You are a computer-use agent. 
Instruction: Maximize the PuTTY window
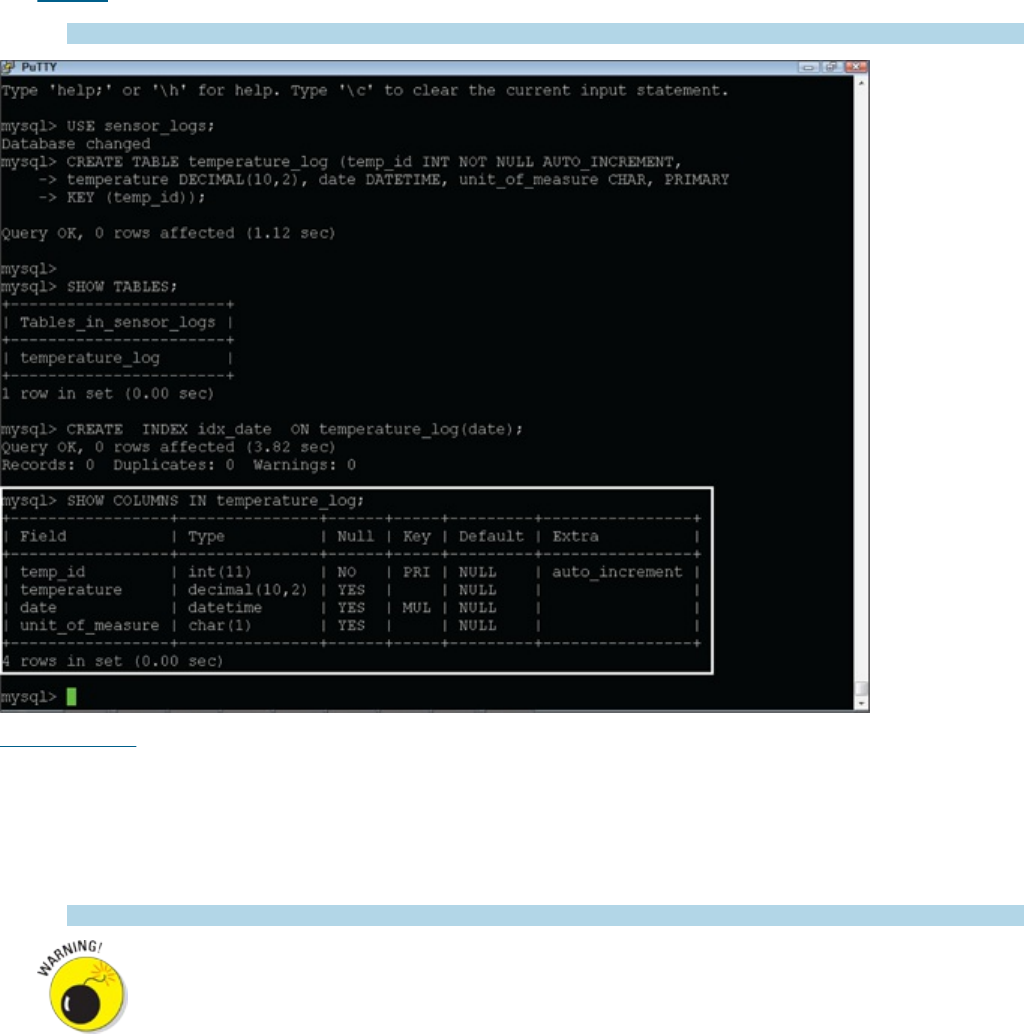tap(831, 67)
